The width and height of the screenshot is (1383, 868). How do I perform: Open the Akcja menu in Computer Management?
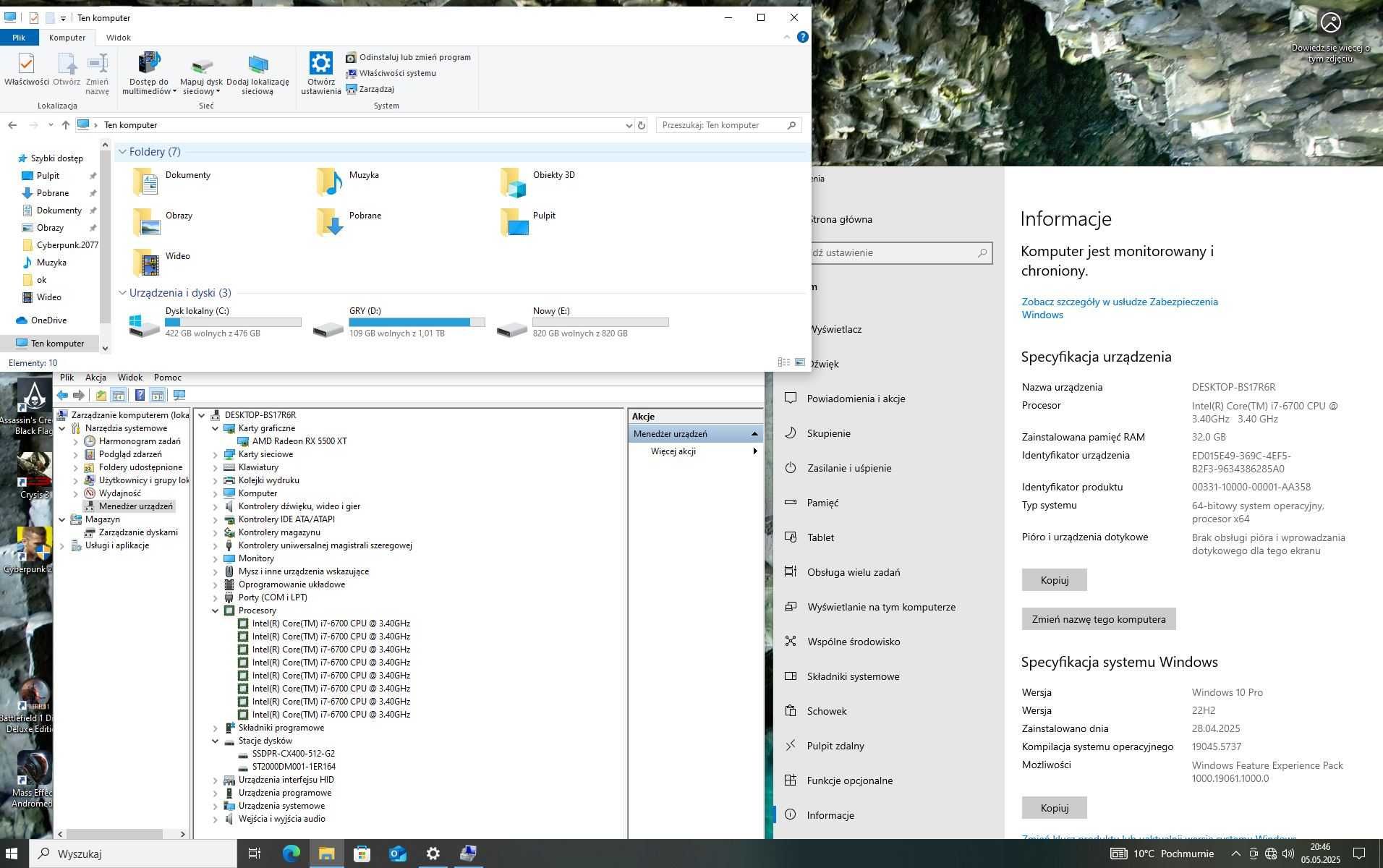95,378
